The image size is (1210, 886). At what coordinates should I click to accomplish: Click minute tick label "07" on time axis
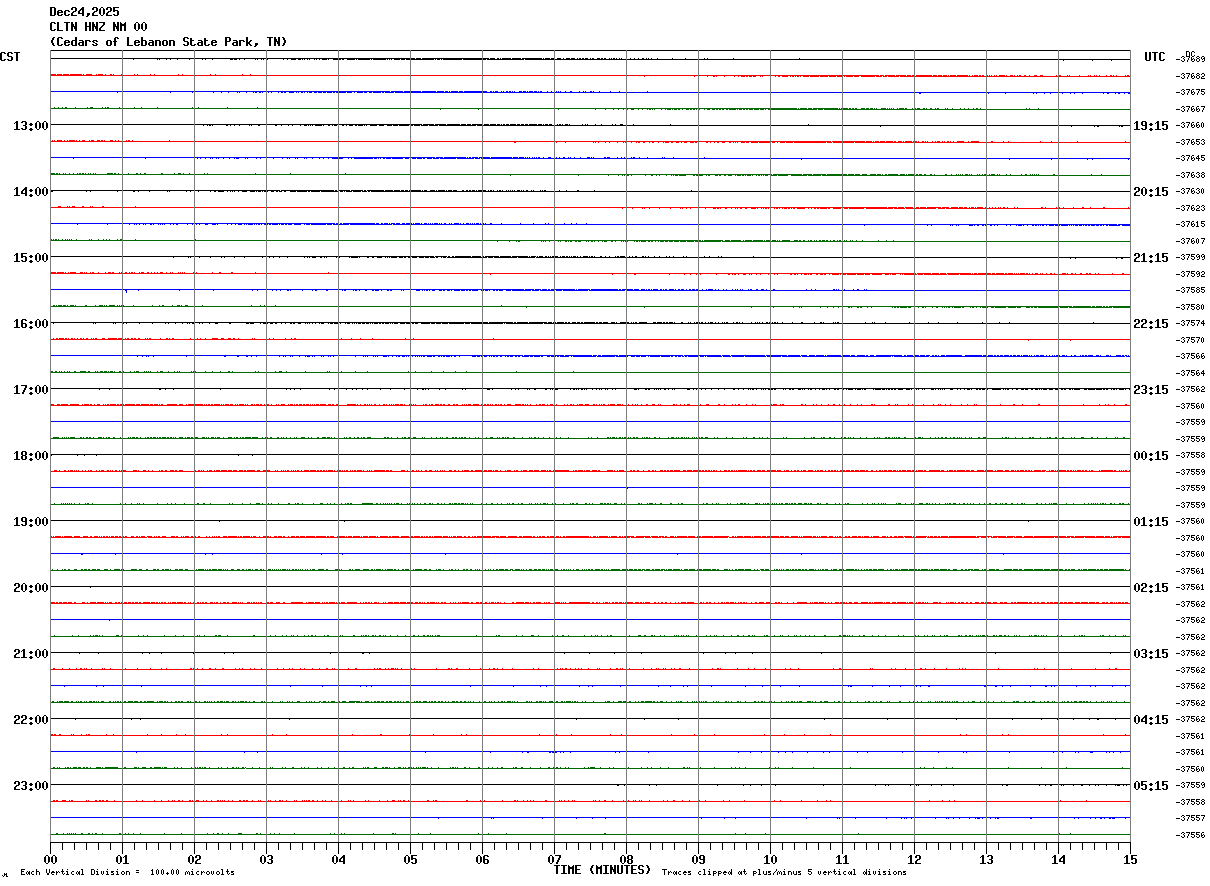click(x=554, y=859)
